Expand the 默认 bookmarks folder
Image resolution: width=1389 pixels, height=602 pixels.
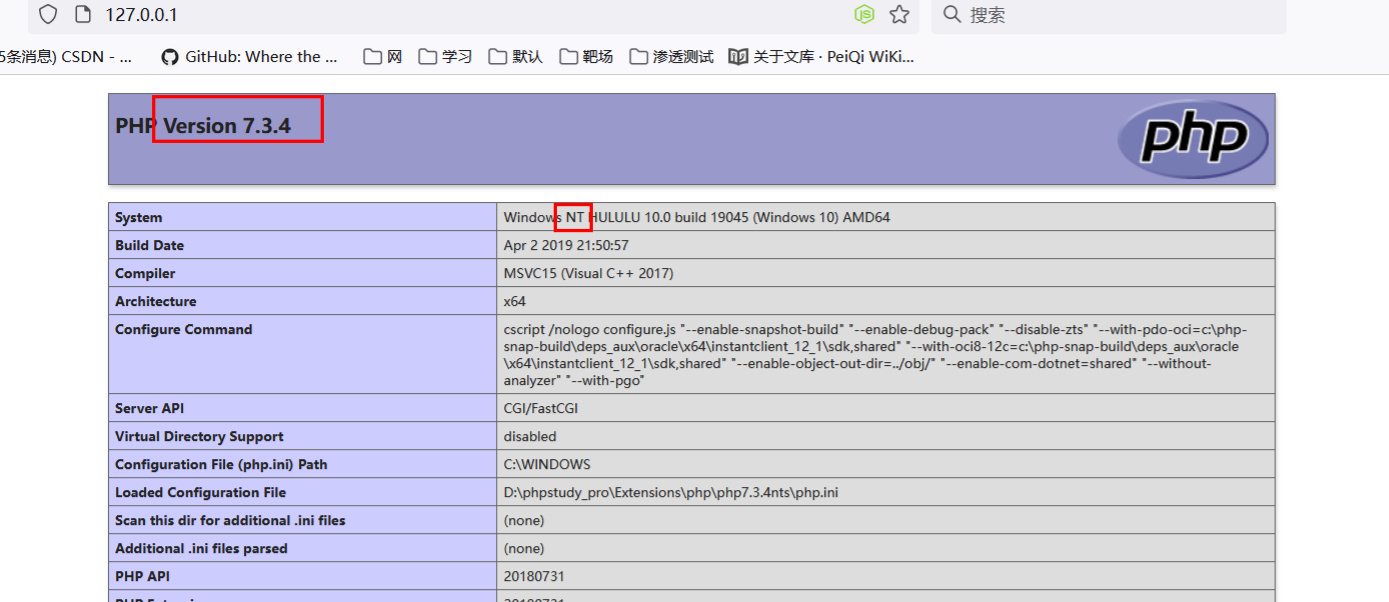516,56
